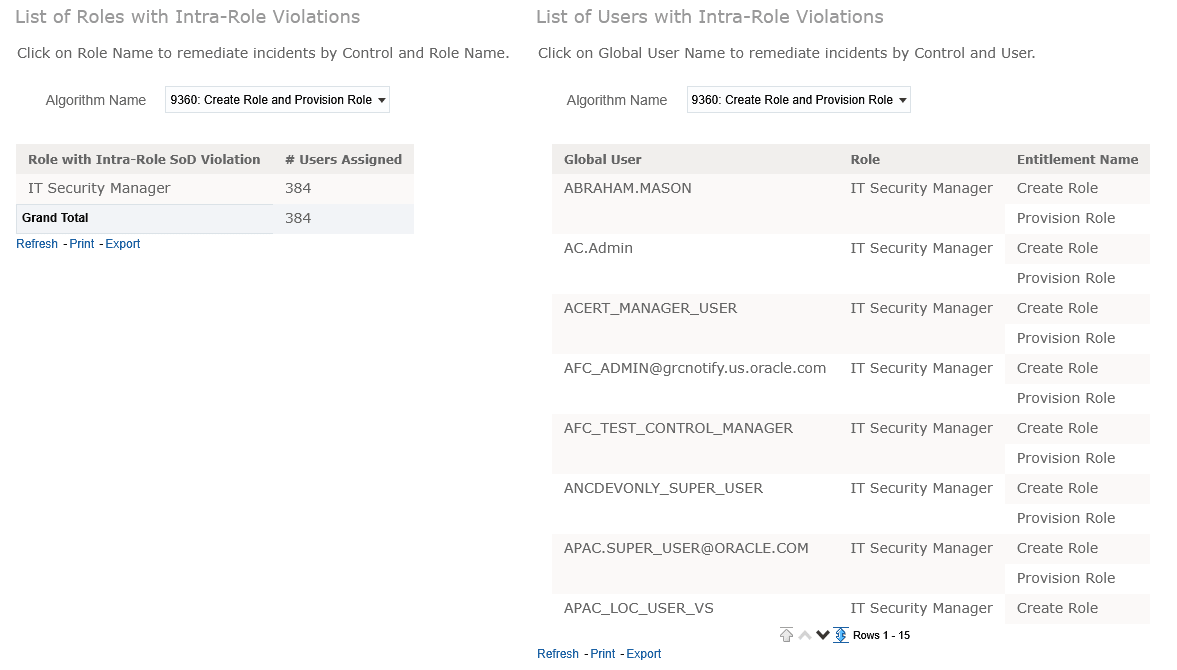
Task: Select IT Security Manager in the roles table
Action: (x=99, y=188)
